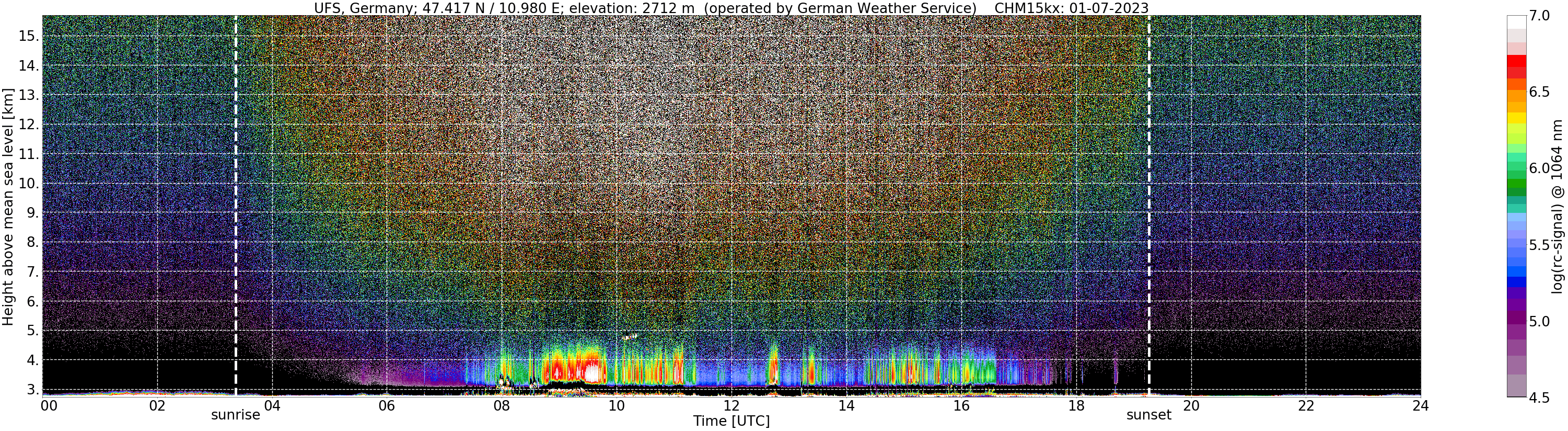Click the 4.5 colorbar tick label

[1539, 398]
